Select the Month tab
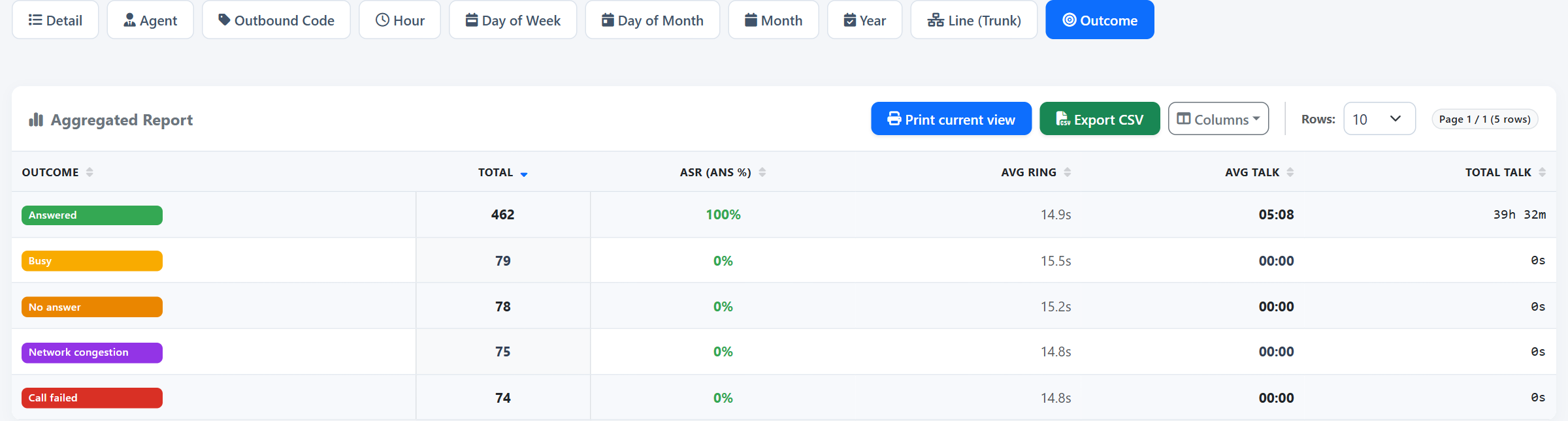Screen dimensions: 1568x421 pyautogui.click(x=774, y=20)
